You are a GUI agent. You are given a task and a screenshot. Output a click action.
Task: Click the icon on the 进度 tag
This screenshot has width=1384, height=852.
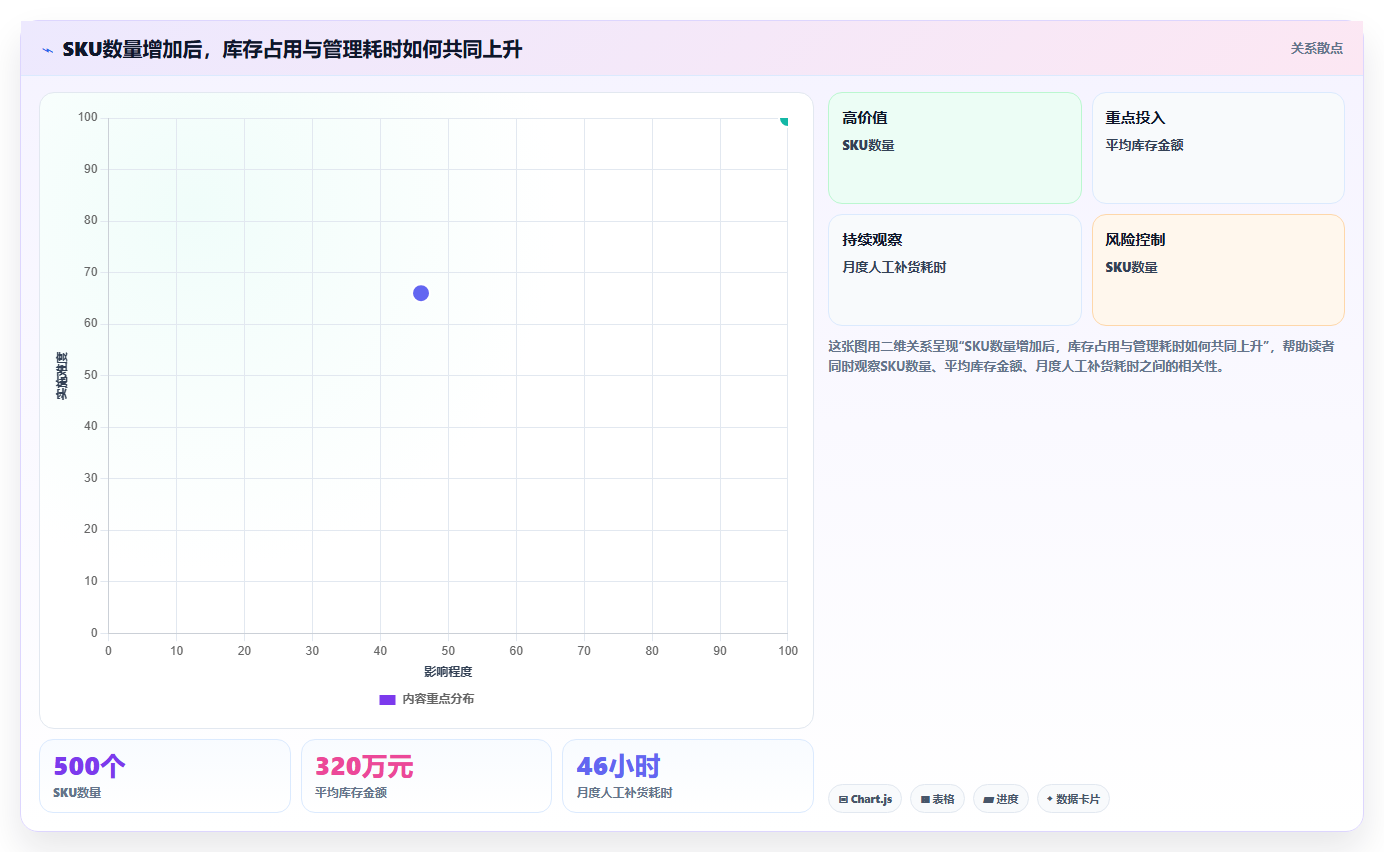point(988,800)
